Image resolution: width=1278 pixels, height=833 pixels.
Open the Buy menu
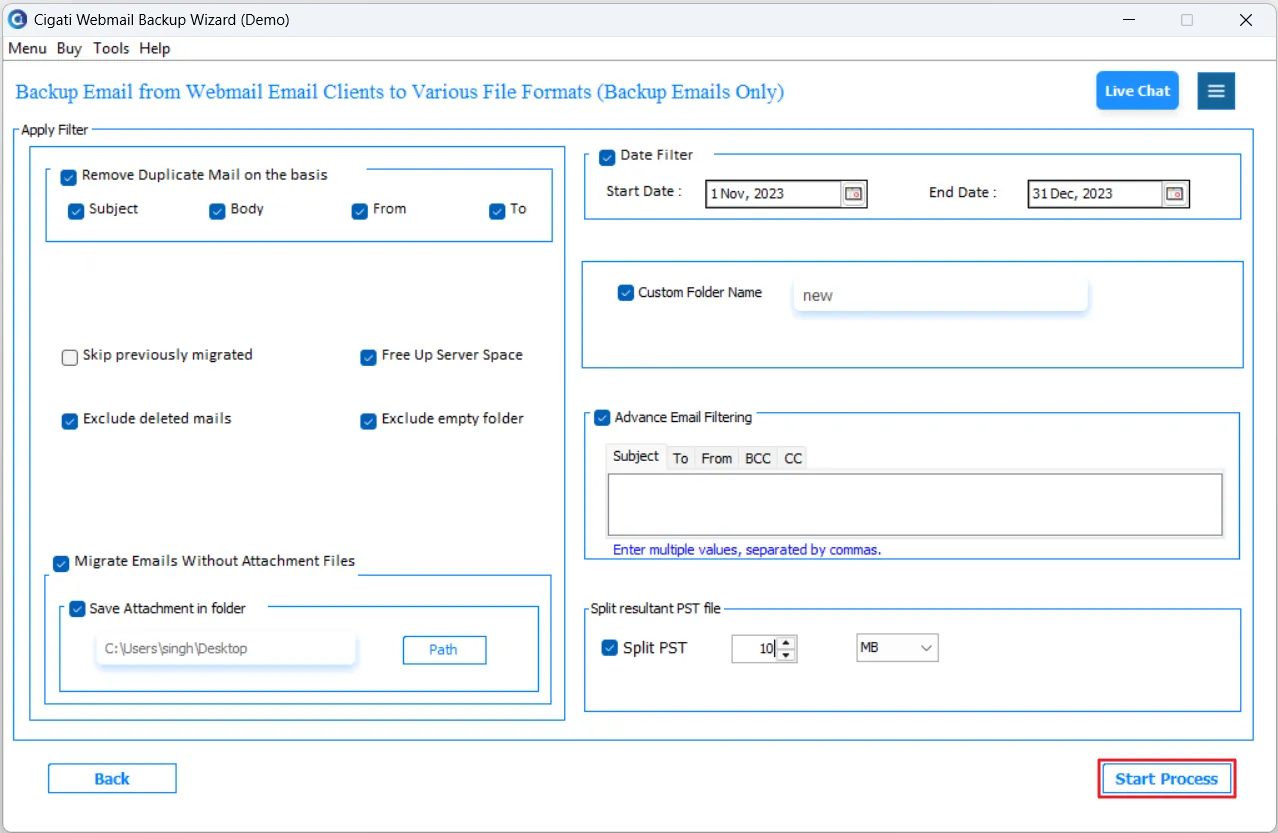coord(69,48)
